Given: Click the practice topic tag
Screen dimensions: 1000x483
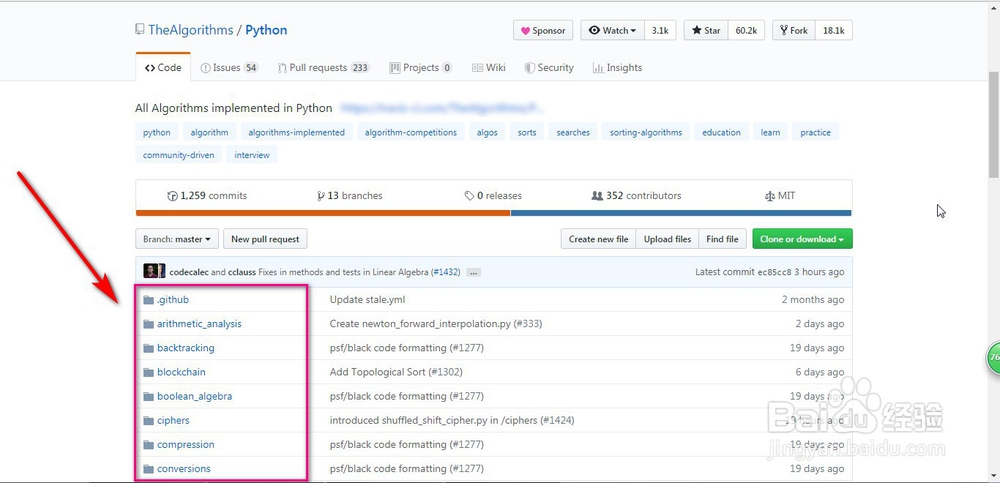Looking at the screenshot, I should pos(816,132).
